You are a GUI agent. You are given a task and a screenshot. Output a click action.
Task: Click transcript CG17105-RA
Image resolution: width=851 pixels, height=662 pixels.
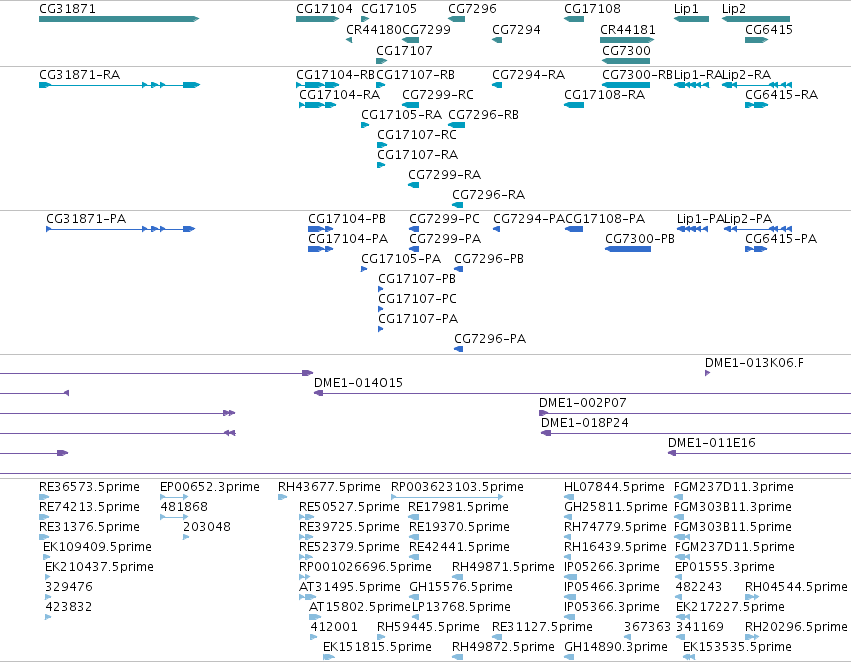(x=365, y=125)
